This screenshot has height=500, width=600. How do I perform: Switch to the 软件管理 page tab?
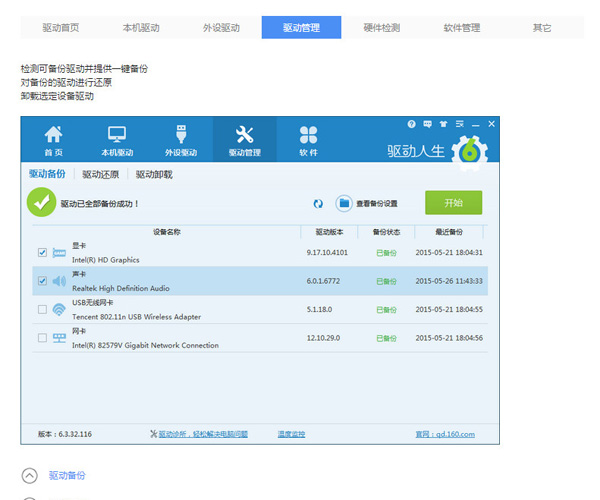point(462,28)
